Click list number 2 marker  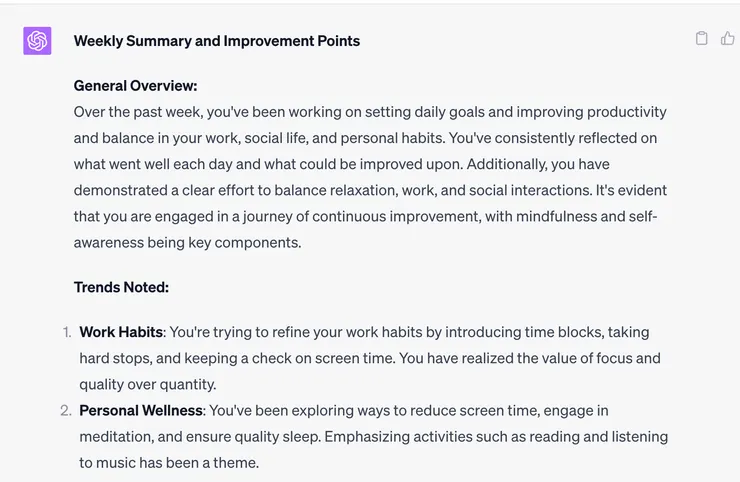click(x=66, y=410)
